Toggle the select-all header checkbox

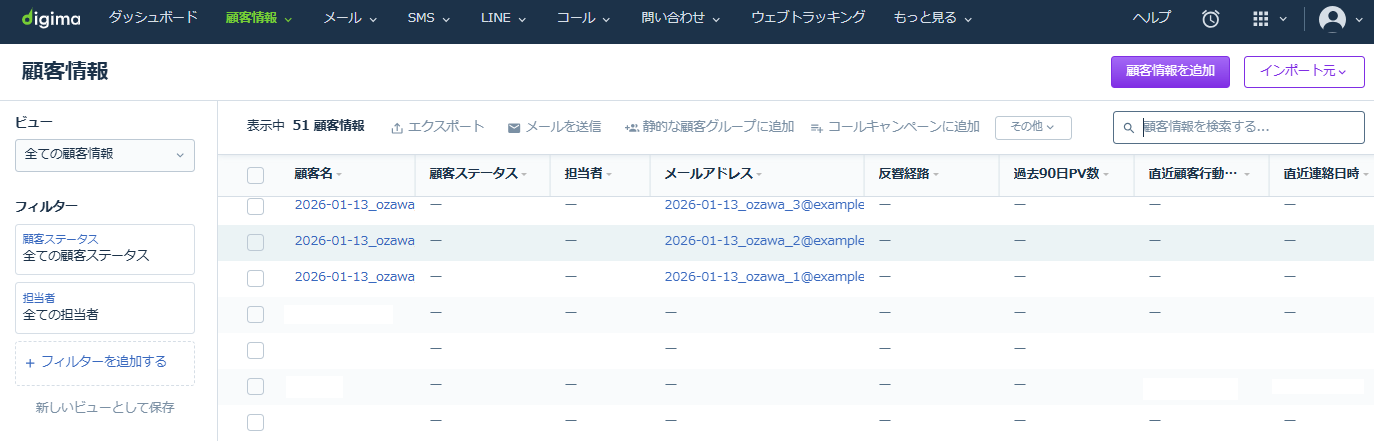(x=255, y=175)
